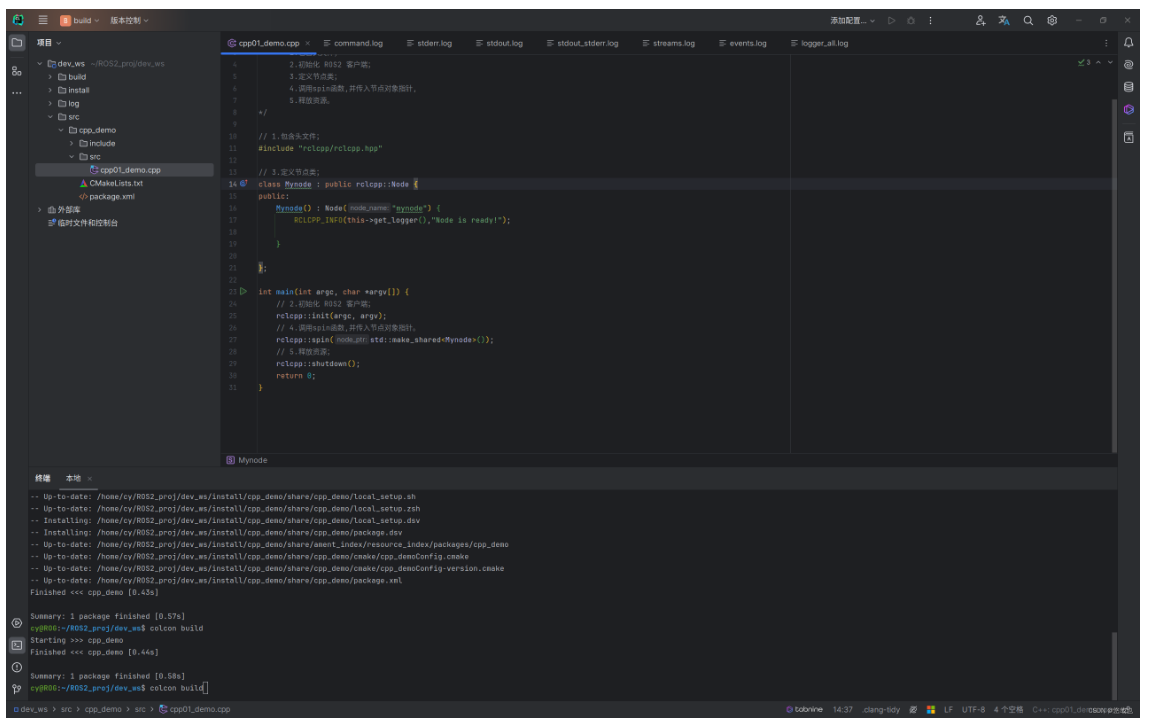Open the hamburger main menu
This screenshot has height=722, width=1162.
coord(43,20)
